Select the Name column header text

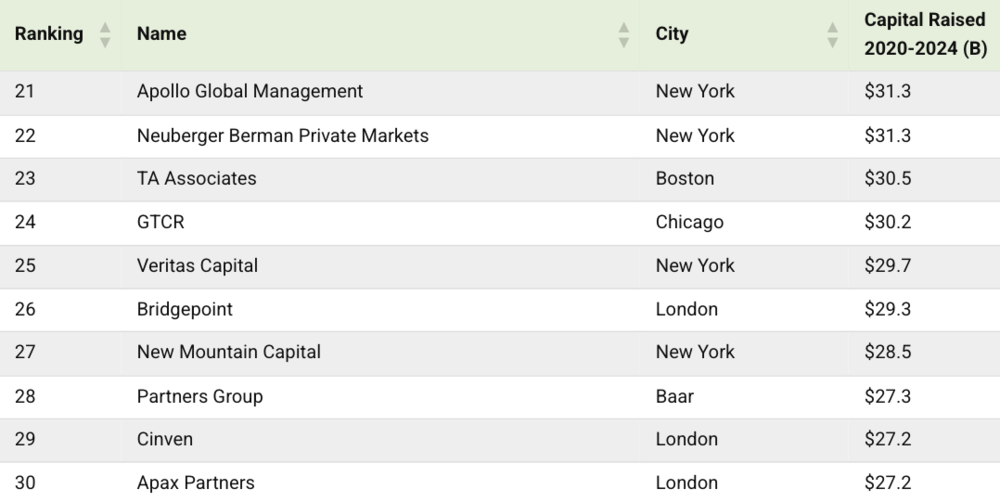coord(162,34)
